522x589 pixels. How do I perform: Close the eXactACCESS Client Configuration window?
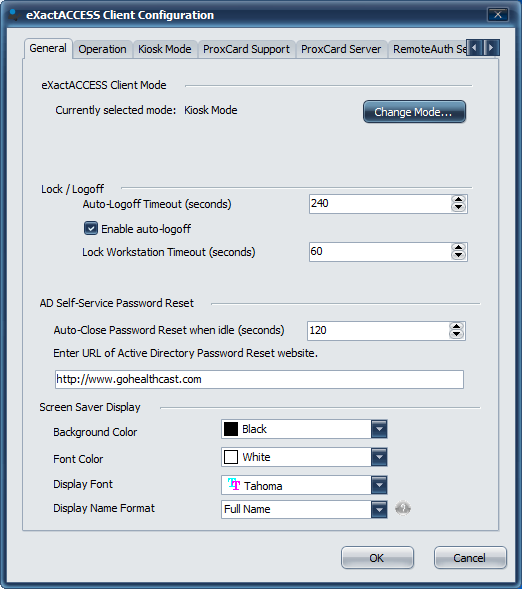coord(498,15)
